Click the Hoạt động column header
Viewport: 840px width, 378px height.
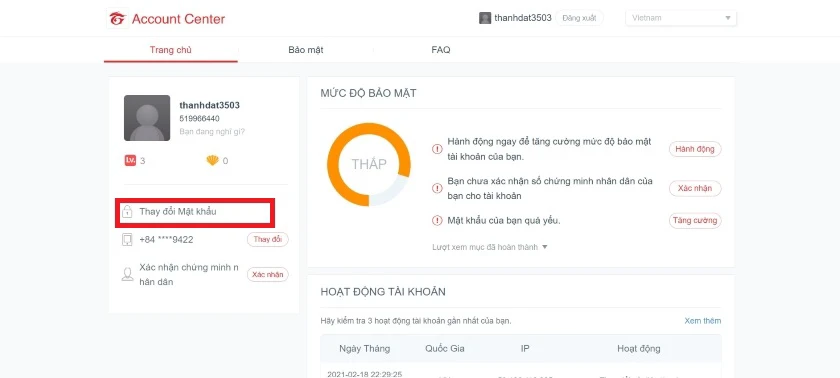tap(639, 349)
